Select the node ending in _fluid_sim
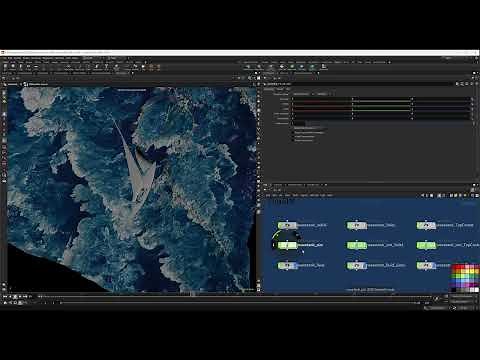 pyautogui.click(x=357, y=266)
